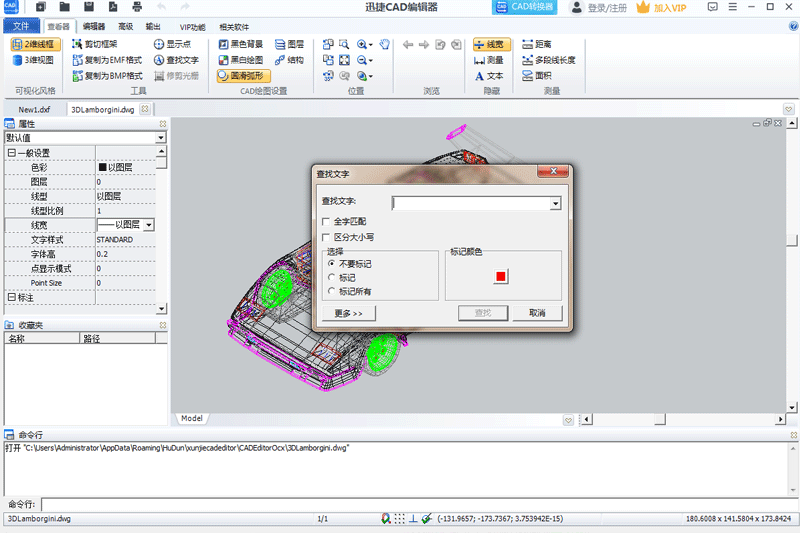800x533 pixels.
Task: Select the pan hand tool
Action: pos(385,44)
